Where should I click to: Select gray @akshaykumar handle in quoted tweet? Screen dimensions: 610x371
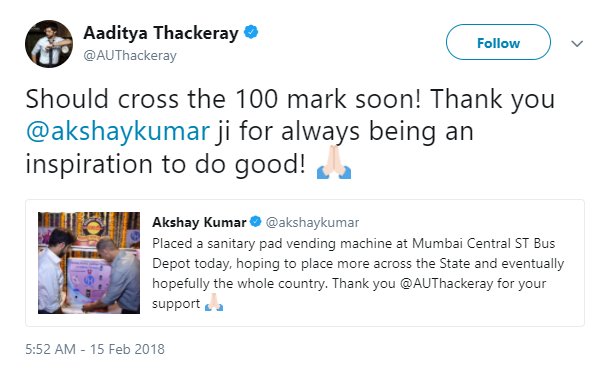pos(312,222)
